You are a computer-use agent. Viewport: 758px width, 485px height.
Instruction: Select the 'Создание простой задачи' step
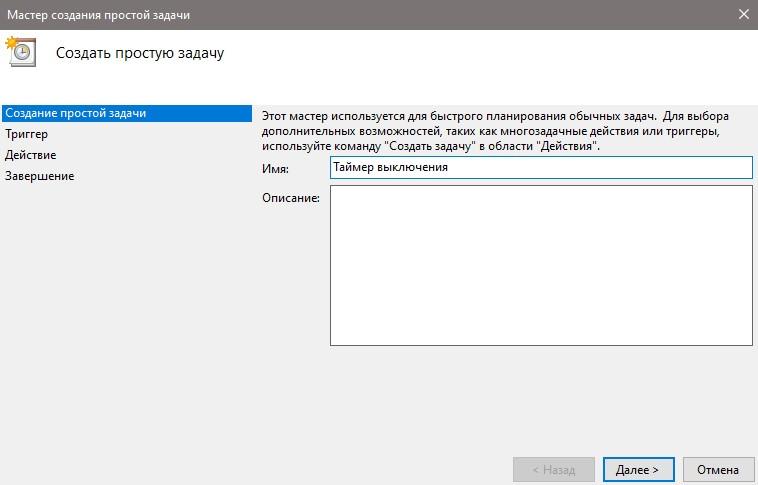(x=126, y=113)
